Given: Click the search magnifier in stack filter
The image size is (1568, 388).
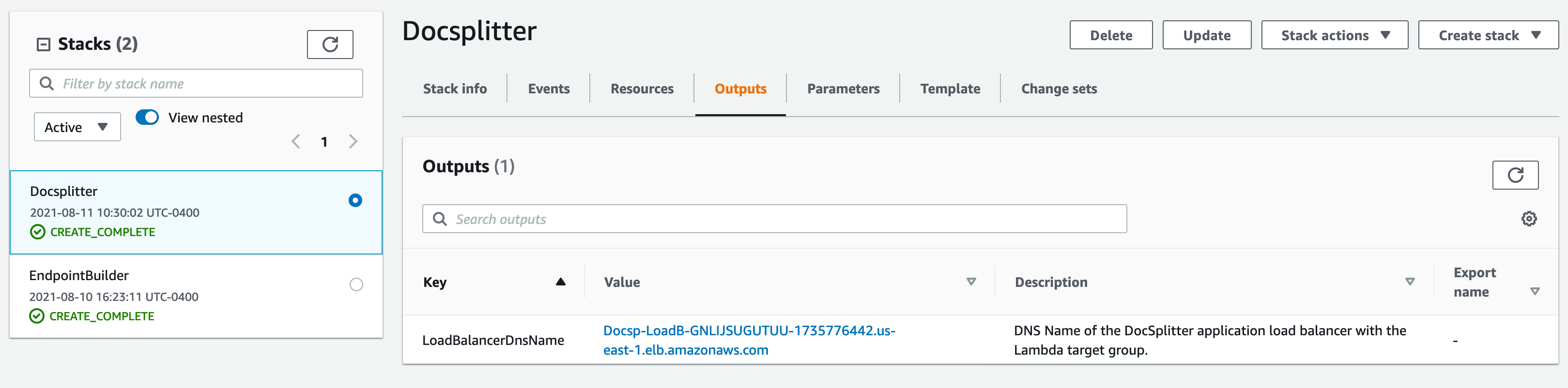Looking at the screenshot, I should tap(46, 83).
